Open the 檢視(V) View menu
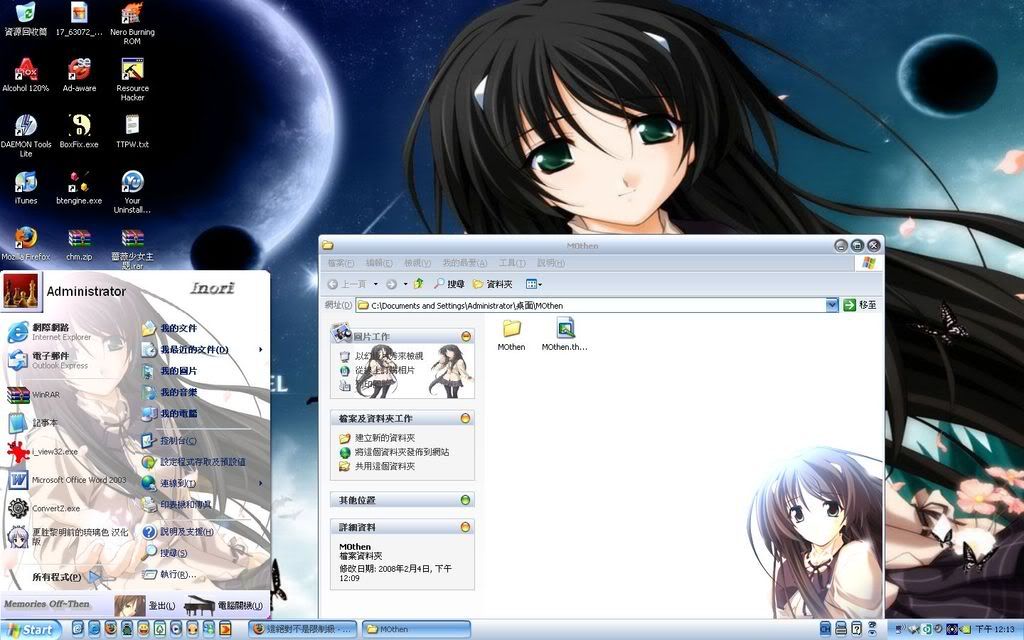Viewport: 1024px width, 640px height. pos(417,263)
